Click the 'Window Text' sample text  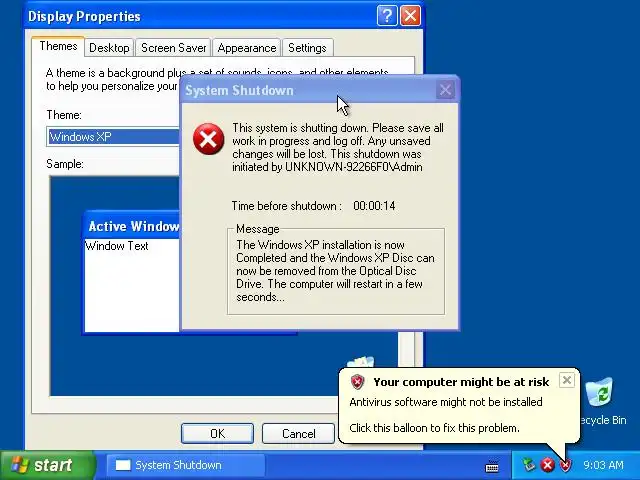[x=117, y=246]
